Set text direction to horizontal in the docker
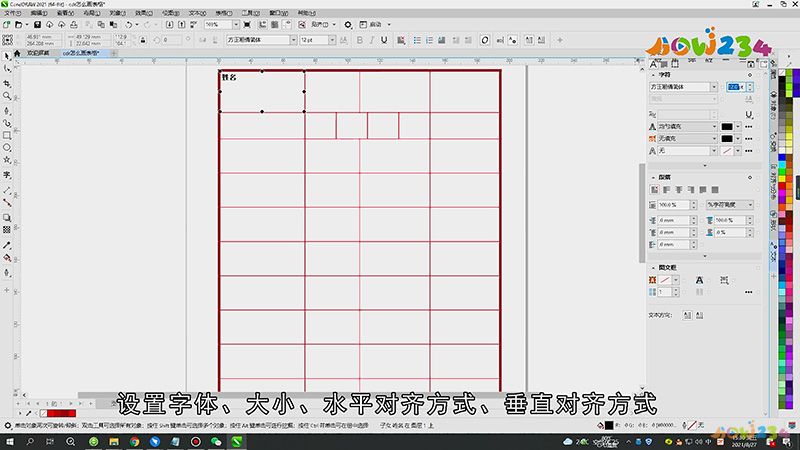Image resolution: width=800 pixels, height=450 pixels. [x=687, y=315]
